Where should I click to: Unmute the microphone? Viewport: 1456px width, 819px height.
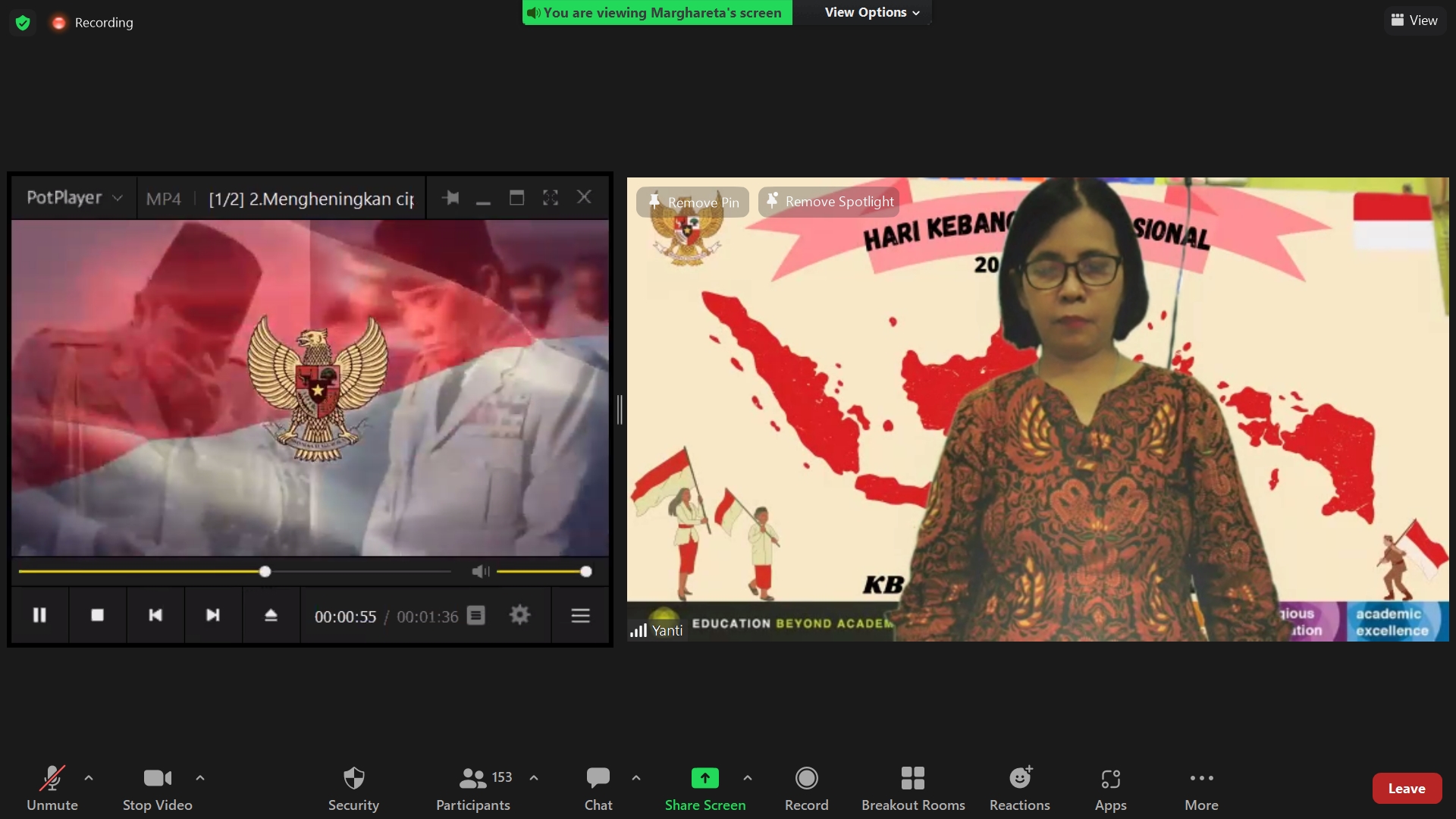52,788
